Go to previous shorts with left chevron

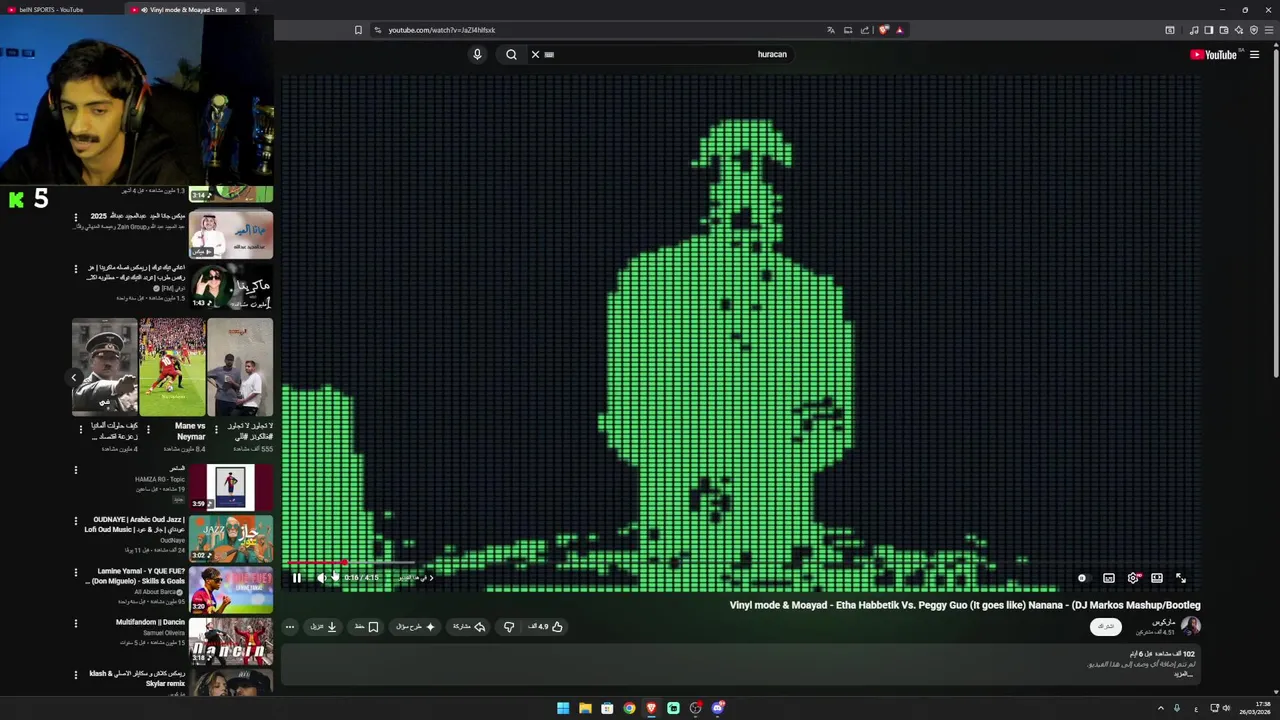pos(74,377)
